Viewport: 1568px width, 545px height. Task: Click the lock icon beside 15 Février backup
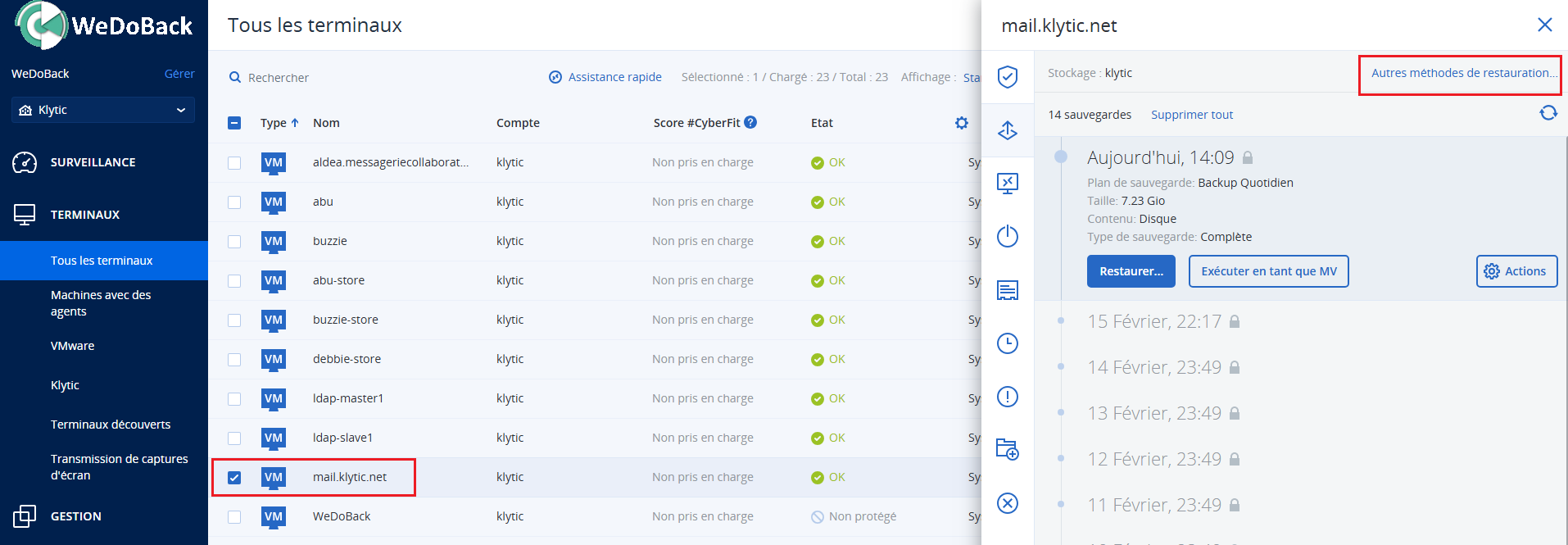pos(1235,321)
